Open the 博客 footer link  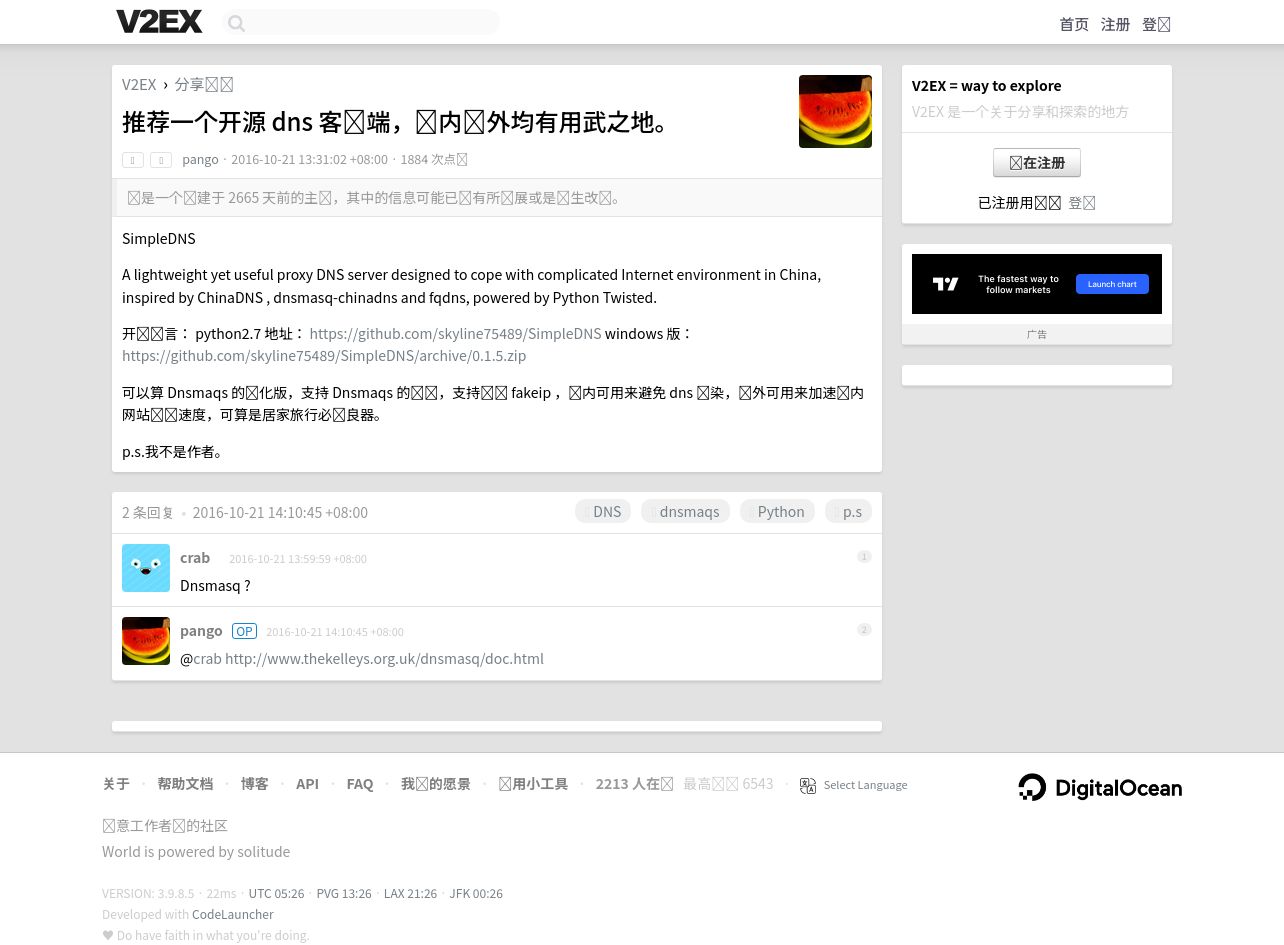[254, 784]
